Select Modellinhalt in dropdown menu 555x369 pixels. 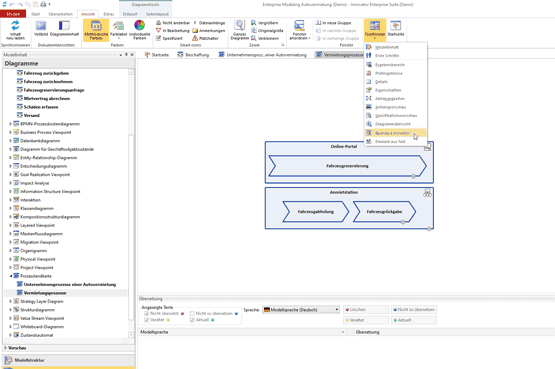coord(395,47)
